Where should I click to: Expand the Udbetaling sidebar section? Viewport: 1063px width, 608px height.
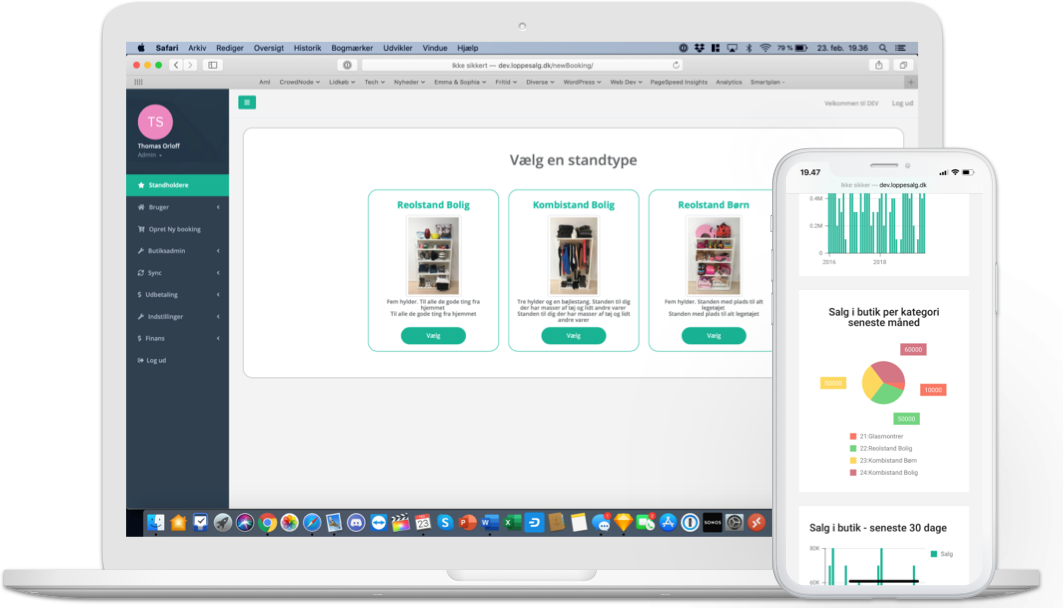[218, 295]
